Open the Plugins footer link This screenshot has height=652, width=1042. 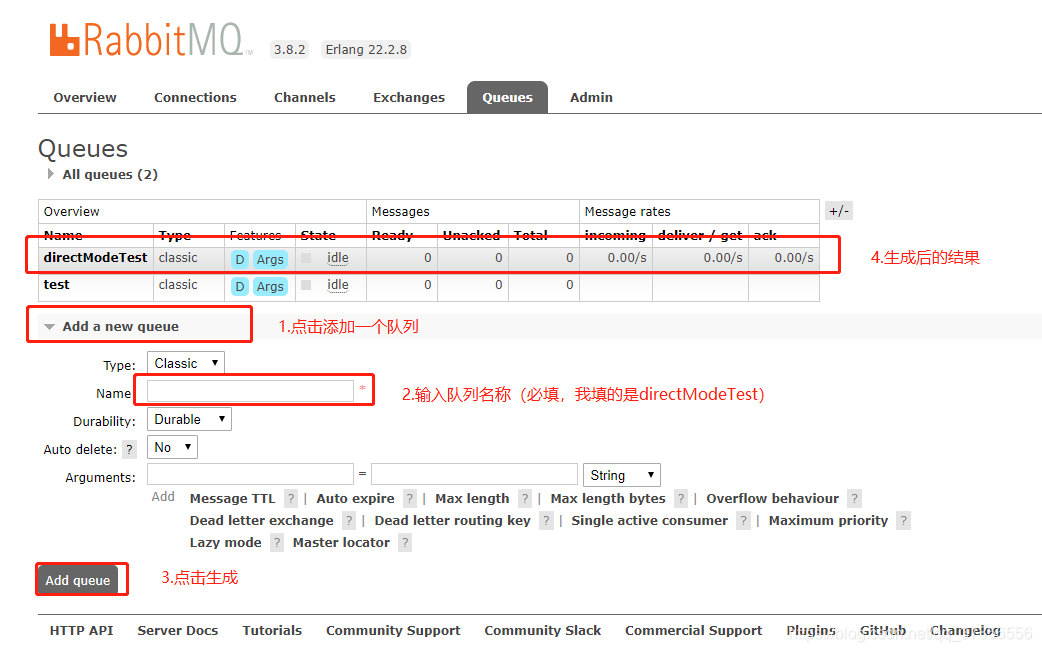pyautogui.click(x=811, y=631)
